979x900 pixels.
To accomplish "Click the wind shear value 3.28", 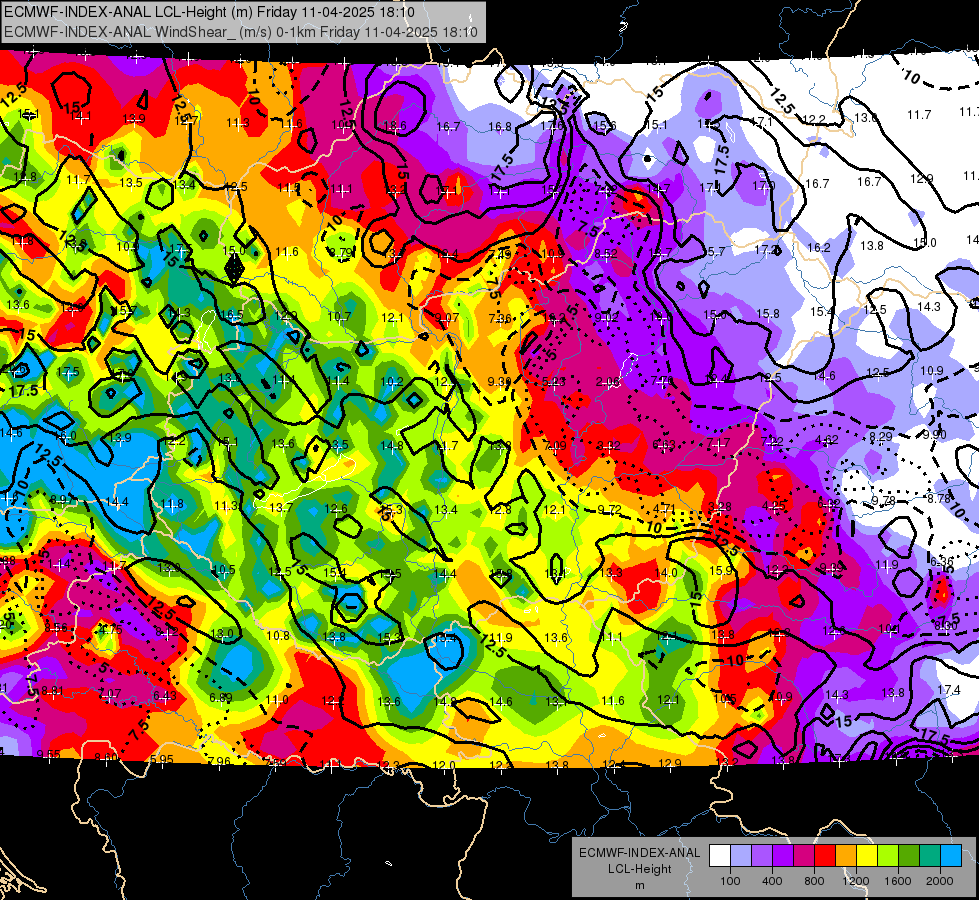I will [x=720, y=506].
